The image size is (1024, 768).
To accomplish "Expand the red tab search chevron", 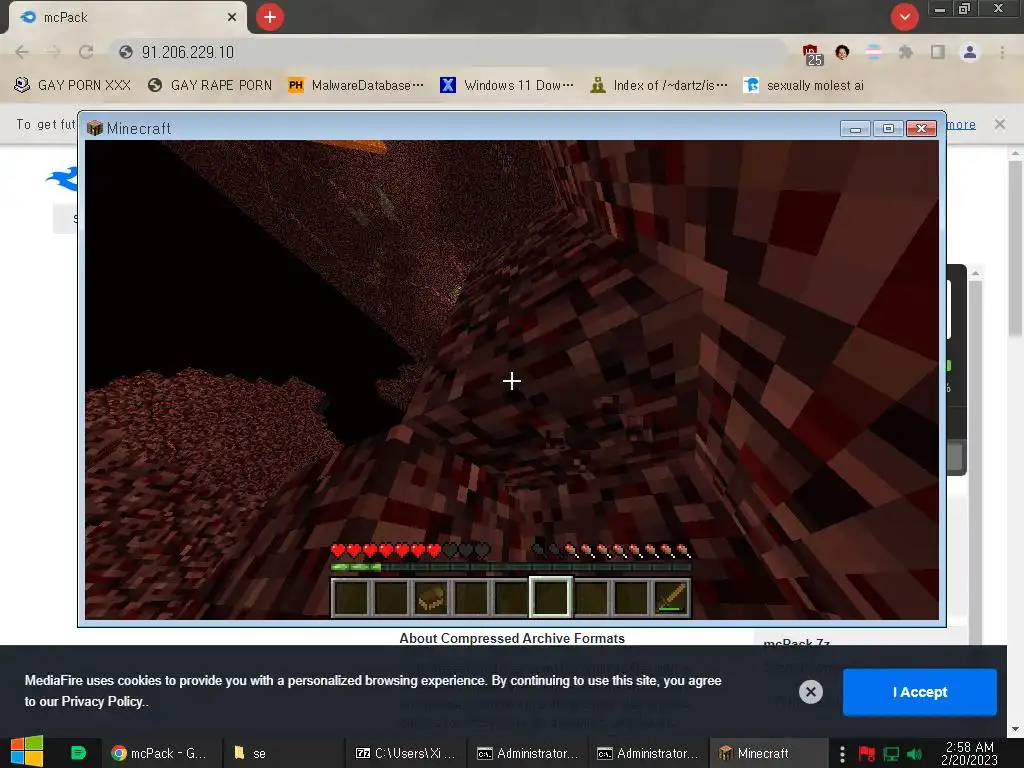I will point(904,17).
